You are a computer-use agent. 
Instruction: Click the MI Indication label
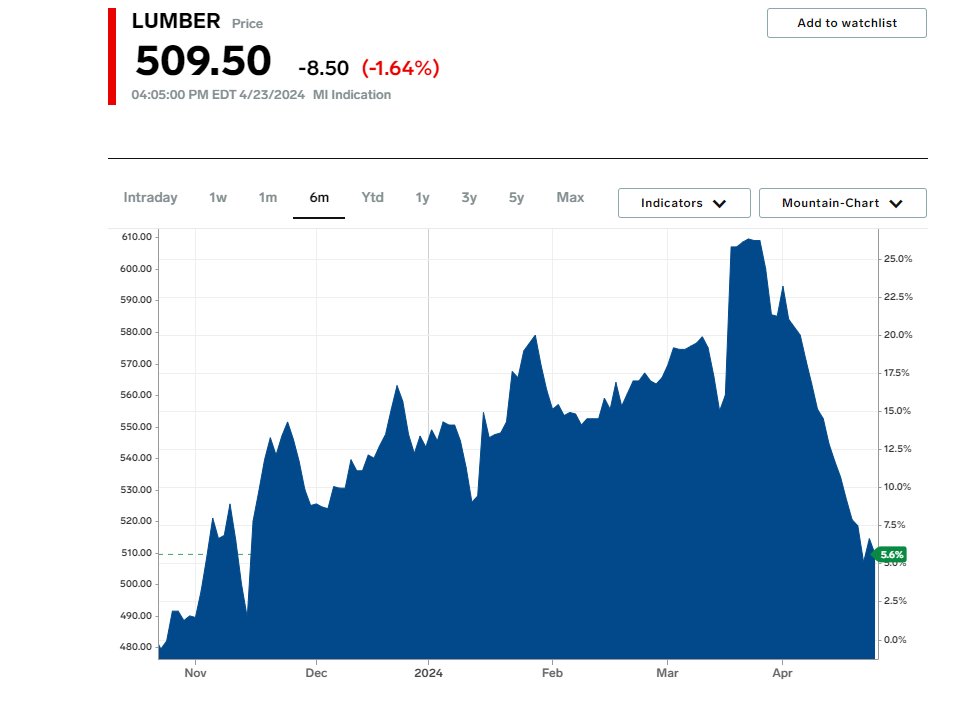click(x=352, y=94)
